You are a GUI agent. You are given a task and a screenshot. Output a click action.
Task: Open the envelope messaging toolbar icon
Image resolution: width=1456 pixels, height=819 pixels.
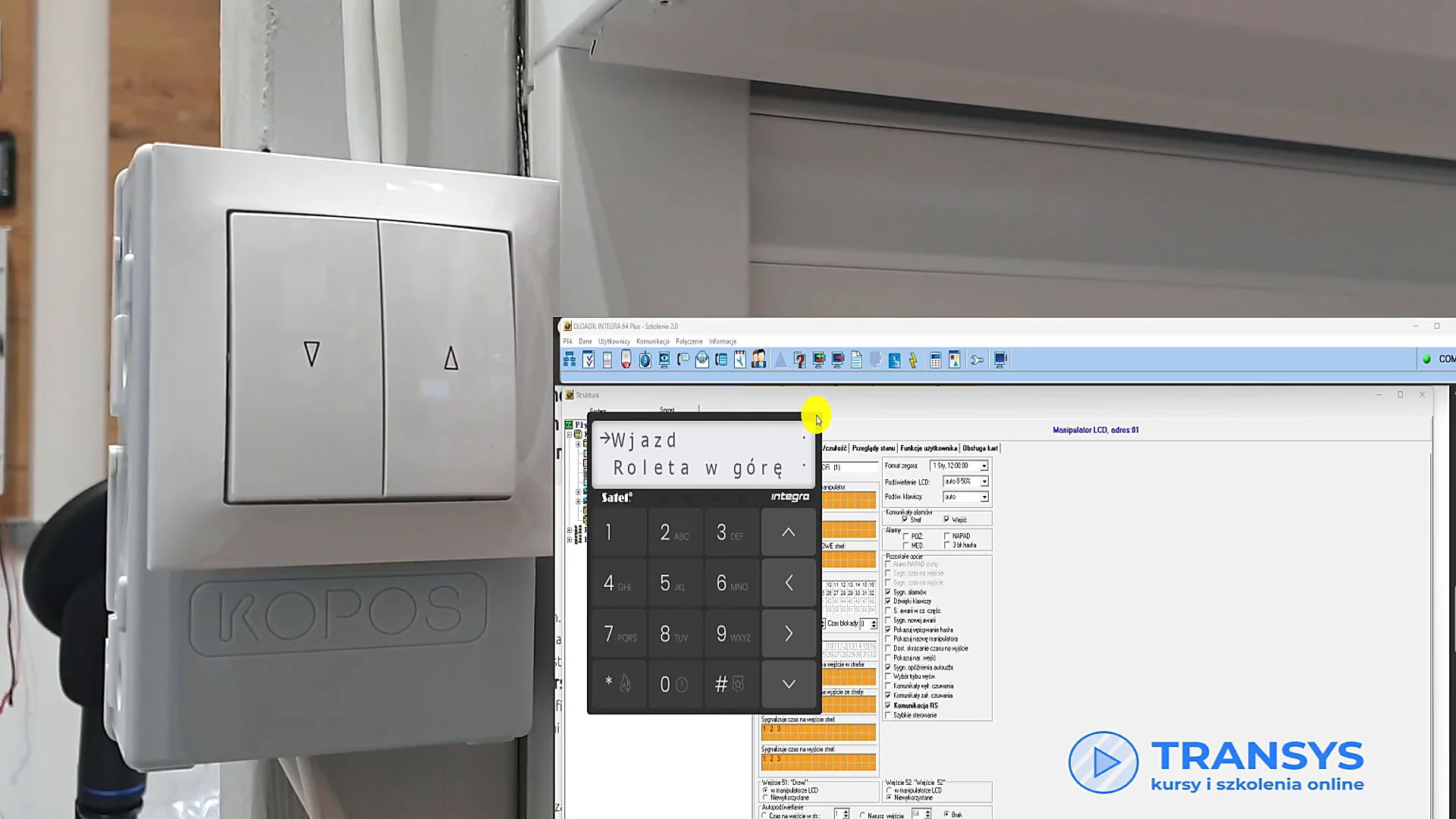coord(702,359)
